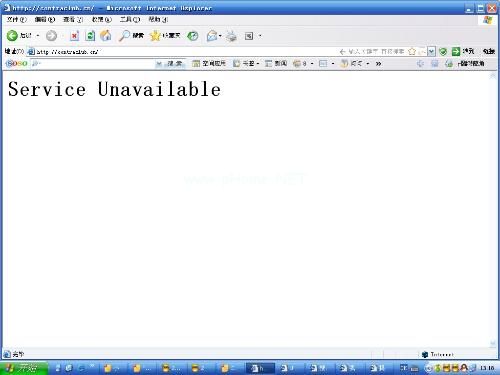
Task: Open the Edit button dropdown arrow
Action: point(260,36)
